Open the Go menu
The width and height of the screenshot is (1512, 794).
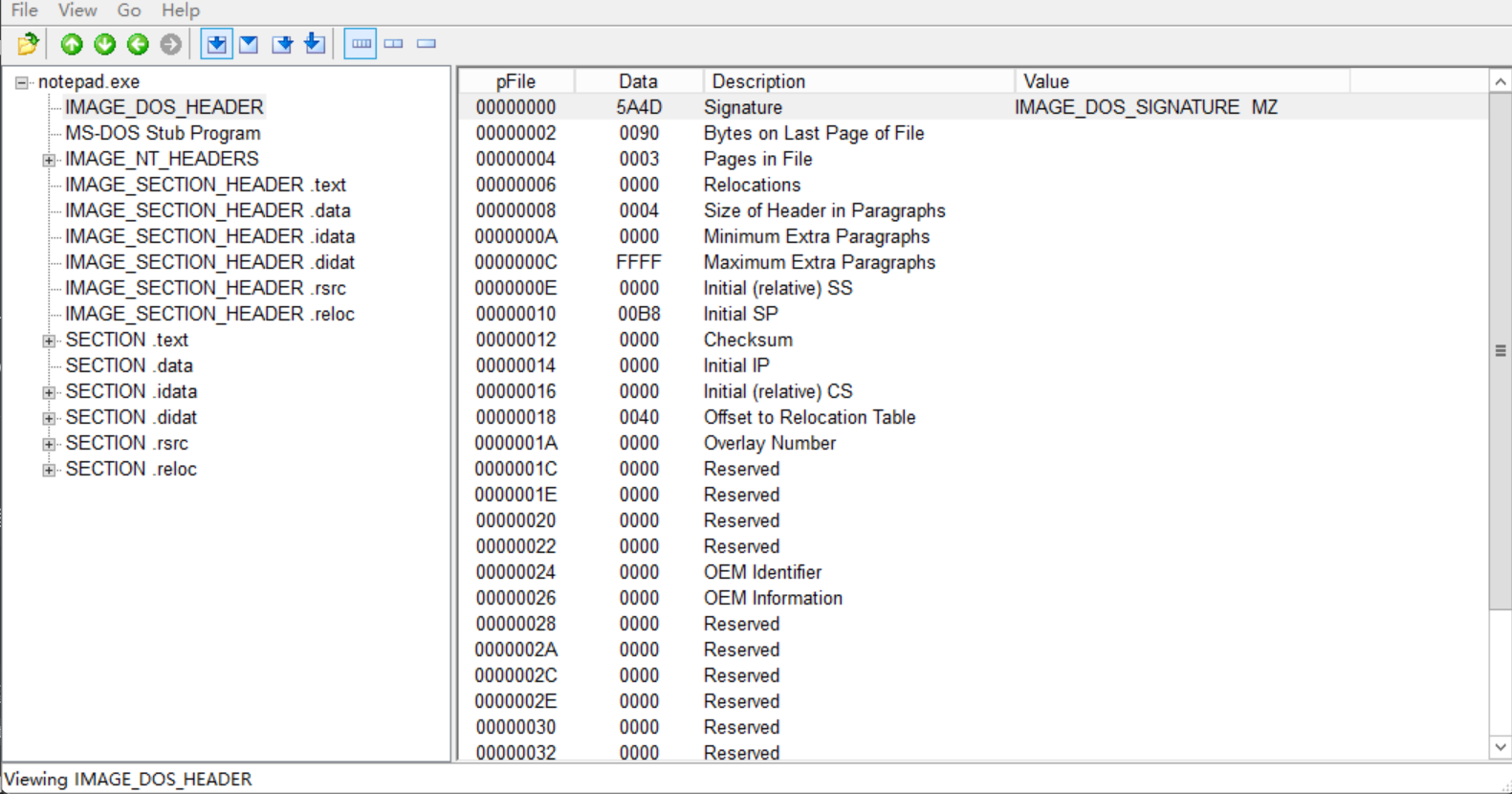(128, 11)
